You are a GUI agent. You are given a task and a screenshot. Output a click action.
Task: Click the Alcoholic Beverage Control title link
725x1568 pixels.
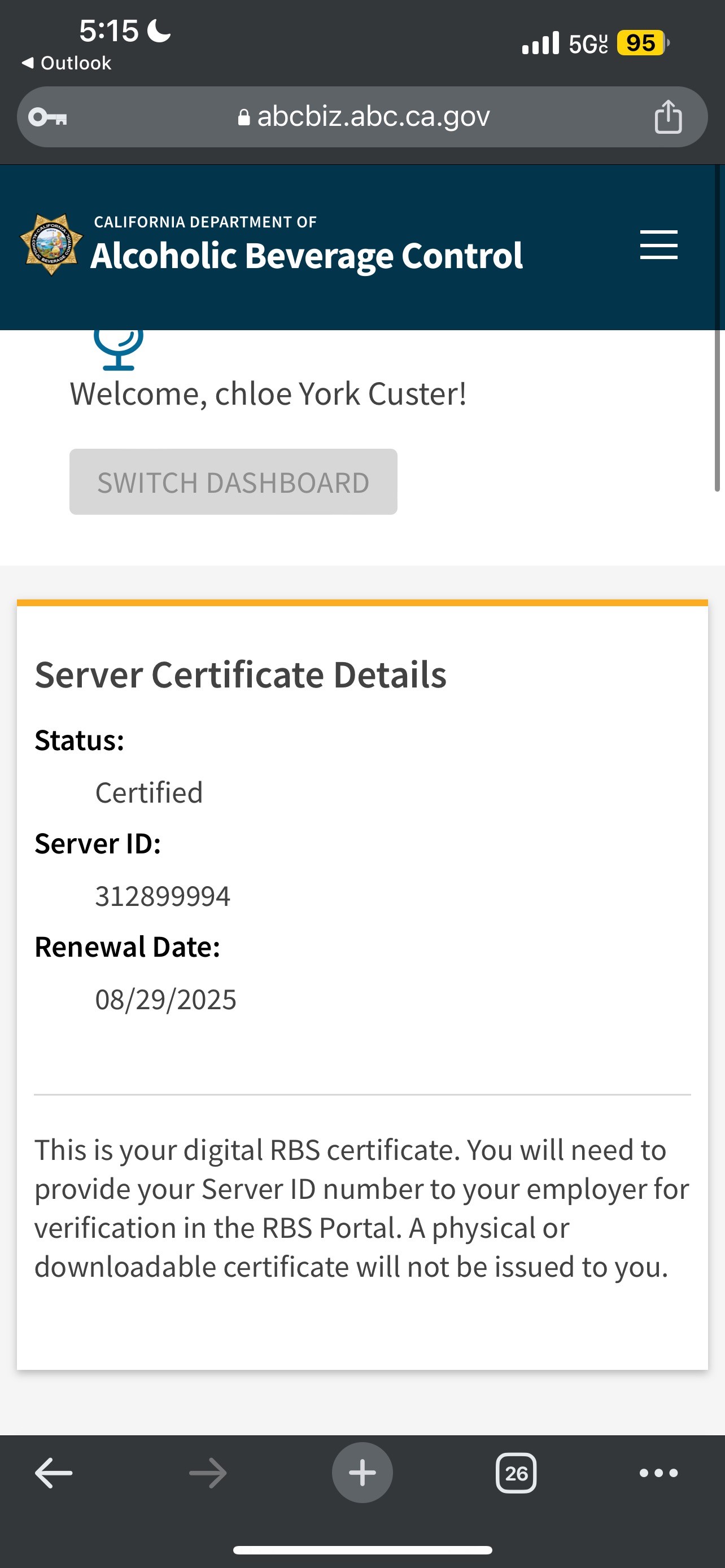[306, 255]
